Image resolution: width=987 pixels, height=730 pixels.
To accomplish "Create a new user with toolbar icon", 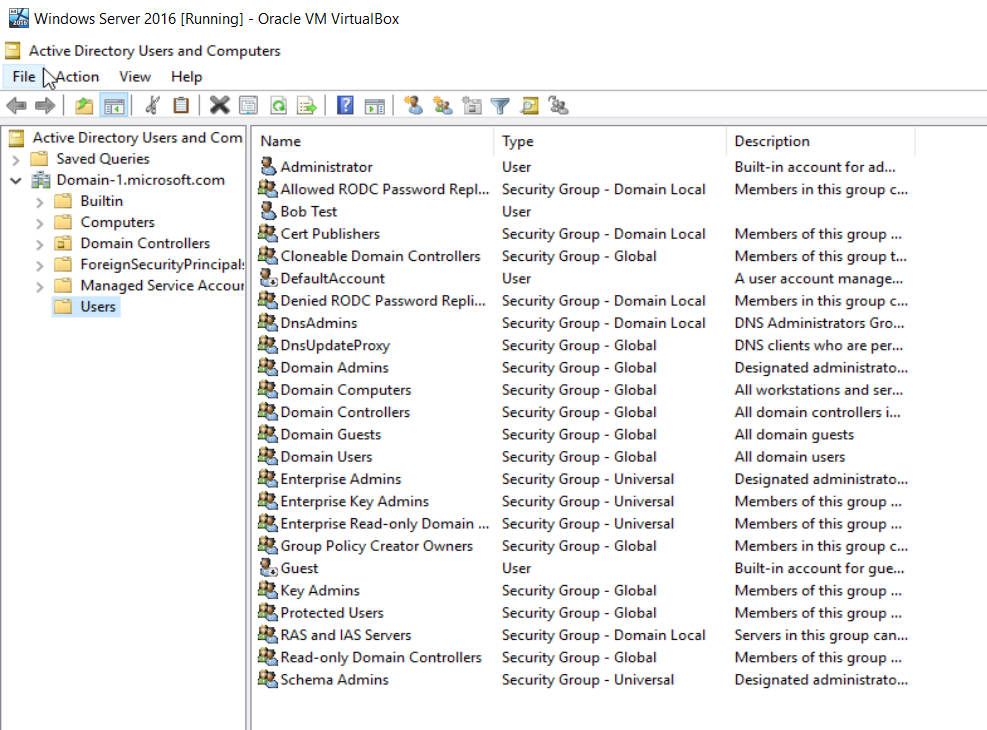I will (x=413, y=105).
